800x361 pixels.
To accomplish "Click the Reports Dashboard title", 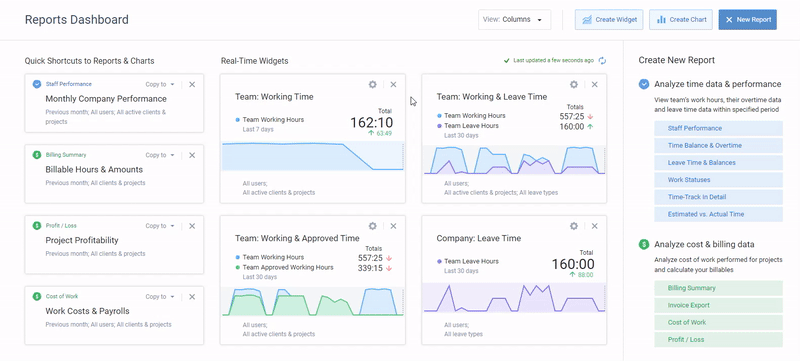I will (x=77, y=20).
